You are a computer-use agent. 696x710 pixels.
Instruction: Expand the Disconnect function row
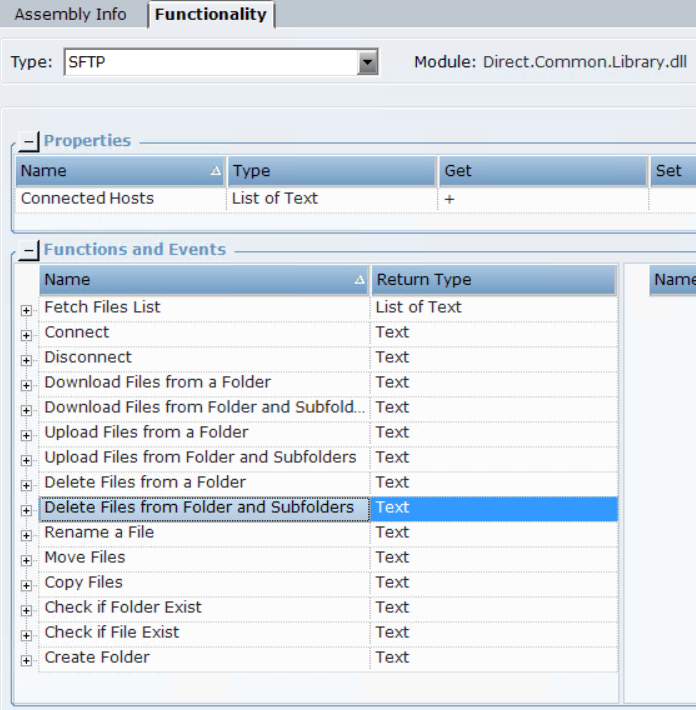pyautogui.click(x=26, y=360)
